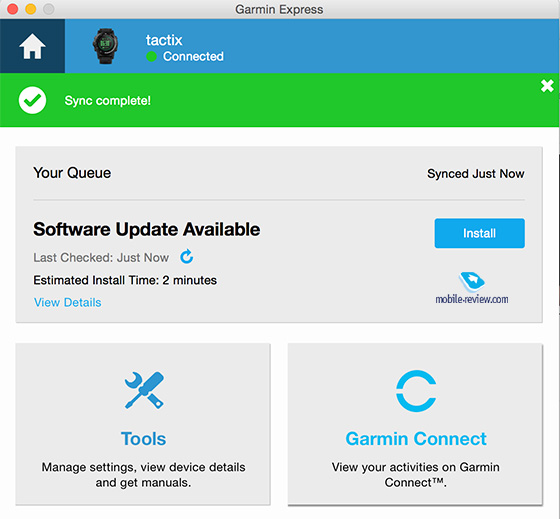
Task: Minimize window with the yellow button
Action: tap(30, 9)
